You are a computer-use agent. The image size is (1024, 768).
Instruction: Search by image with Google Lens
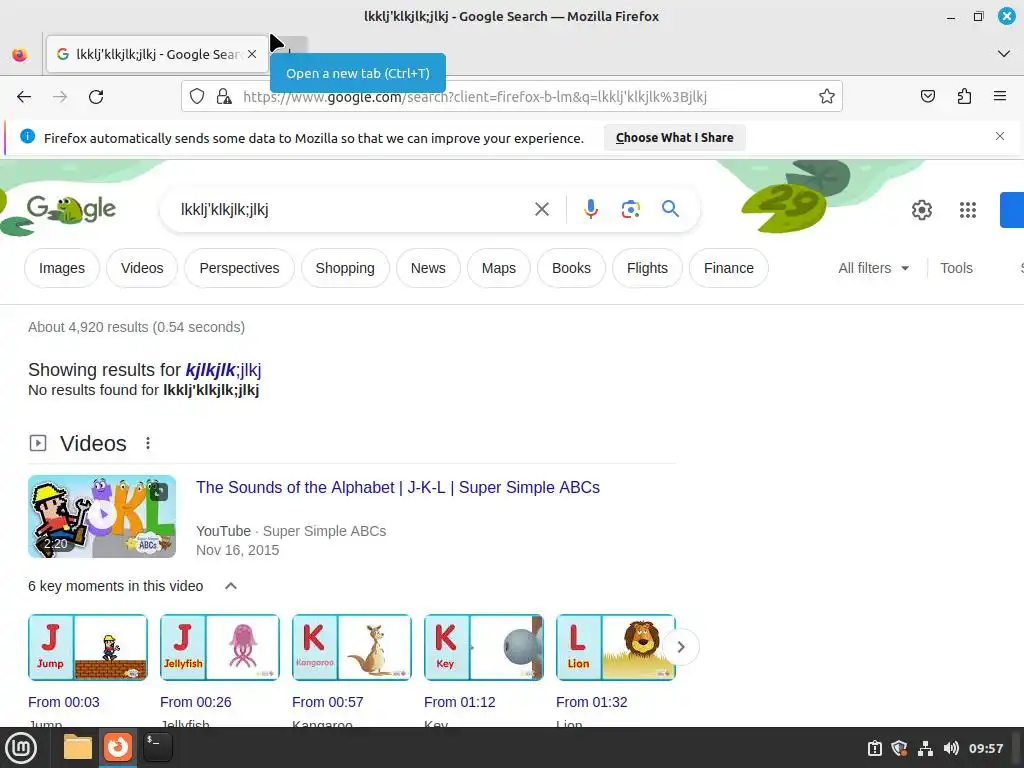click(630, 209)
